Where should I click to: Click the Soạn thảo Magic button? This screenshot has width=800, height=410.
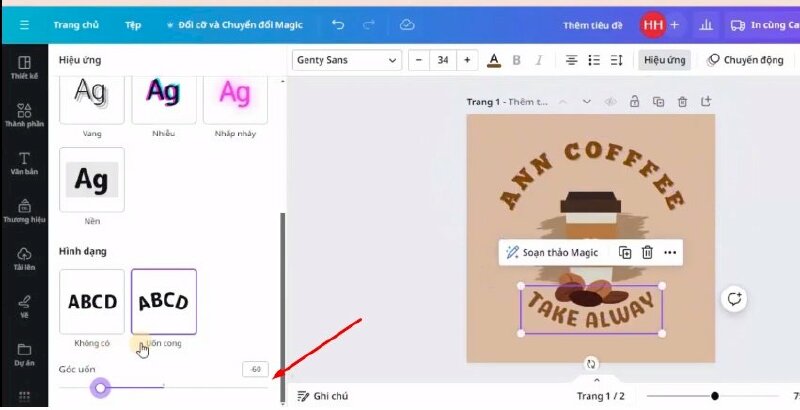click(x=552, y=252)
